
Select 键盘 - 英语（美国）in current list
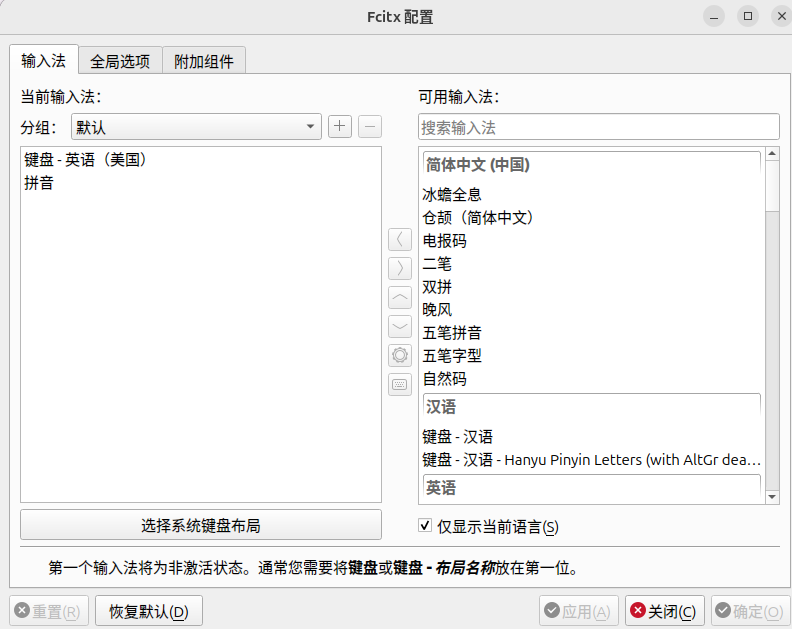coord(201,160)
